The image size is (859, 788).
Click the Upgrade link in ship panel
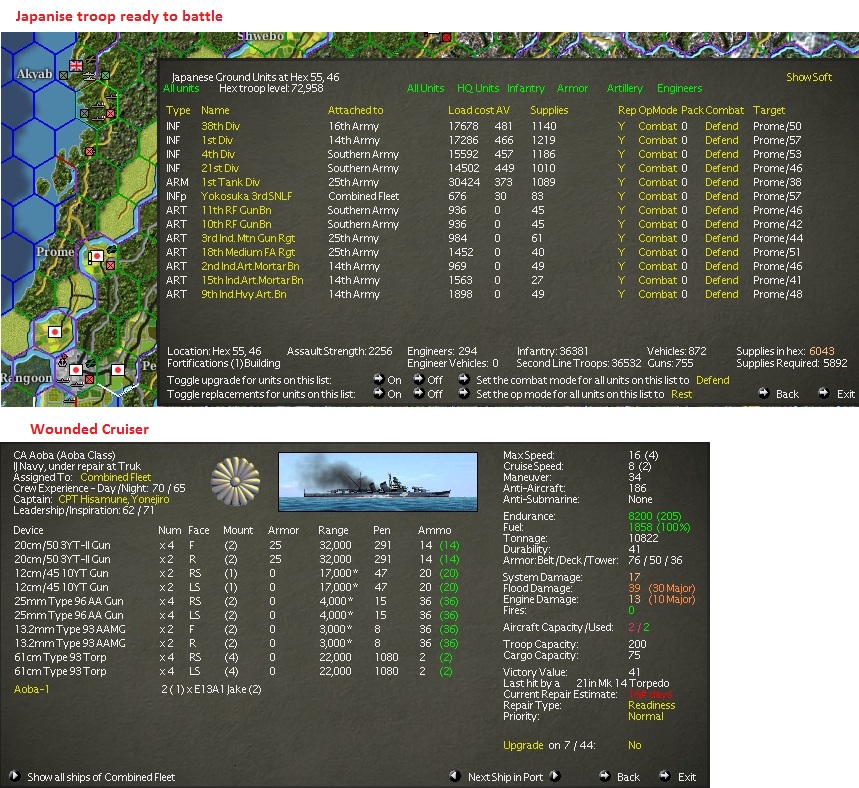point(523,745)
